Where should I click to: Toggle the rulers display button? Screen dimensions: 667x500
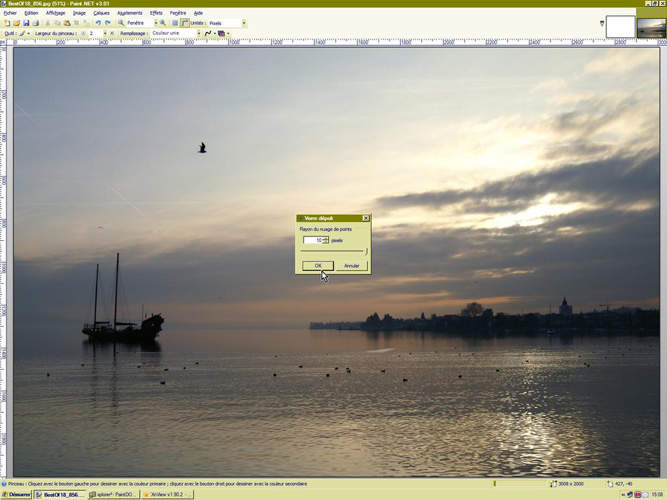185,23
